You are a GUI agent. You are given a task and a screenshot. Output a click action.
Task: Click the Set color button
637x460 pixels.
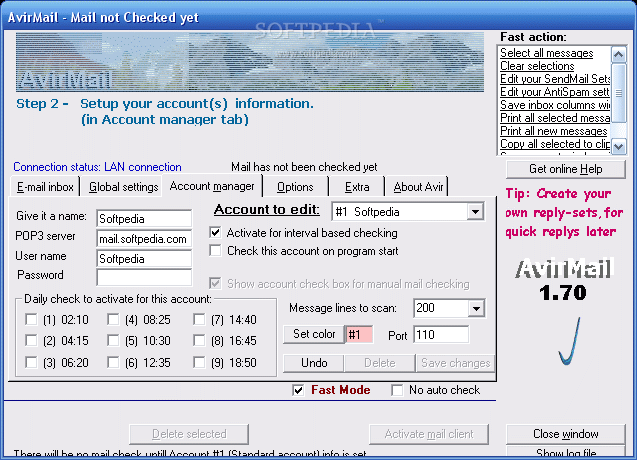pos(314,334)
